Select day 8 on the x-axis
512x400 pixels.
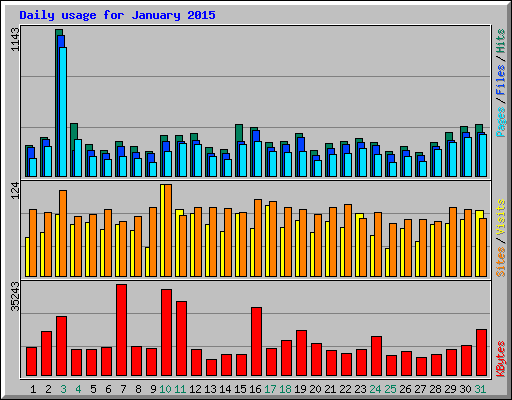coord(138,389)
